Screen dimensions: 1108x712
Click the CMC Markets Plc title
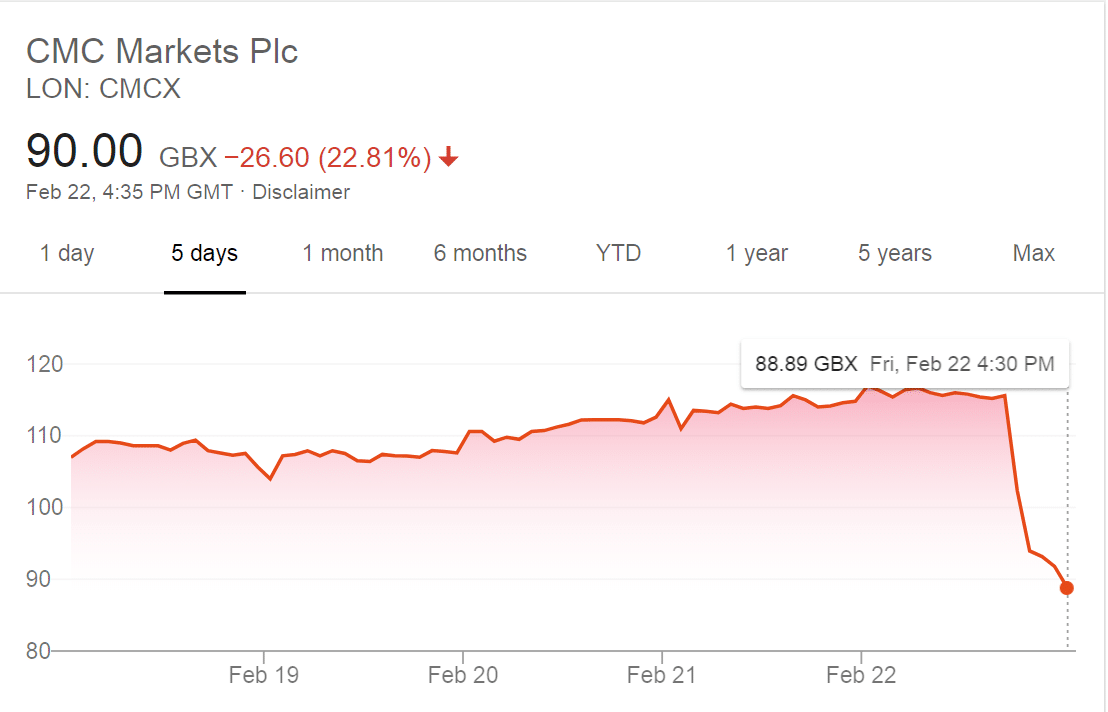point(162,51)
